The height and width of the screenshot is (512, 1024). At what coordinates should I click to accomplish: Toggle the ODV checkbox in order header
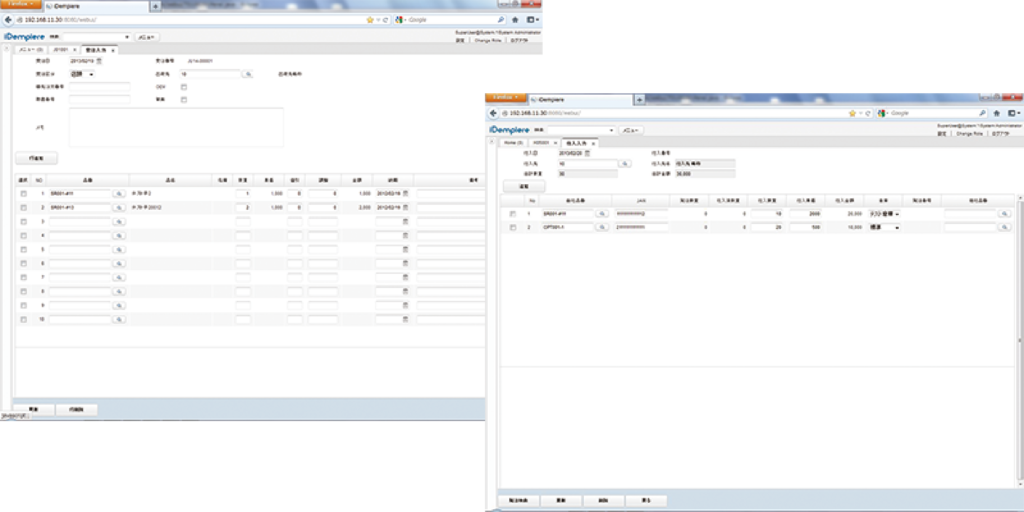184,87
